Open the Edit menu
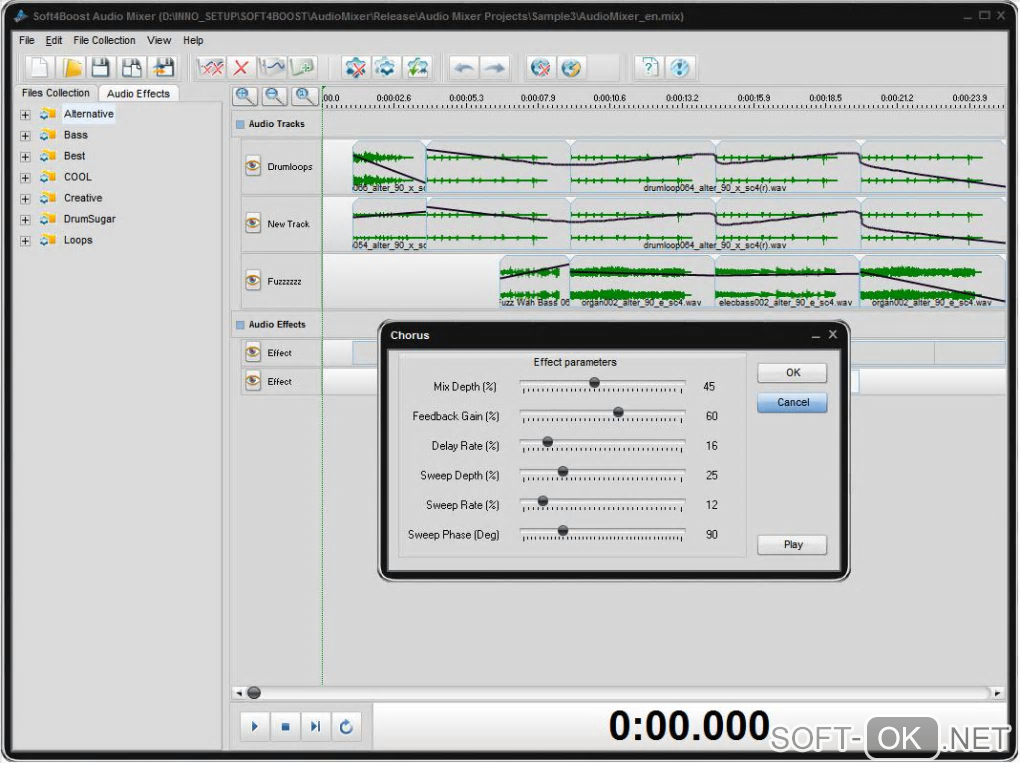Screen dimensions: 1020x763 pyautogui.click(x=53, y=40)
